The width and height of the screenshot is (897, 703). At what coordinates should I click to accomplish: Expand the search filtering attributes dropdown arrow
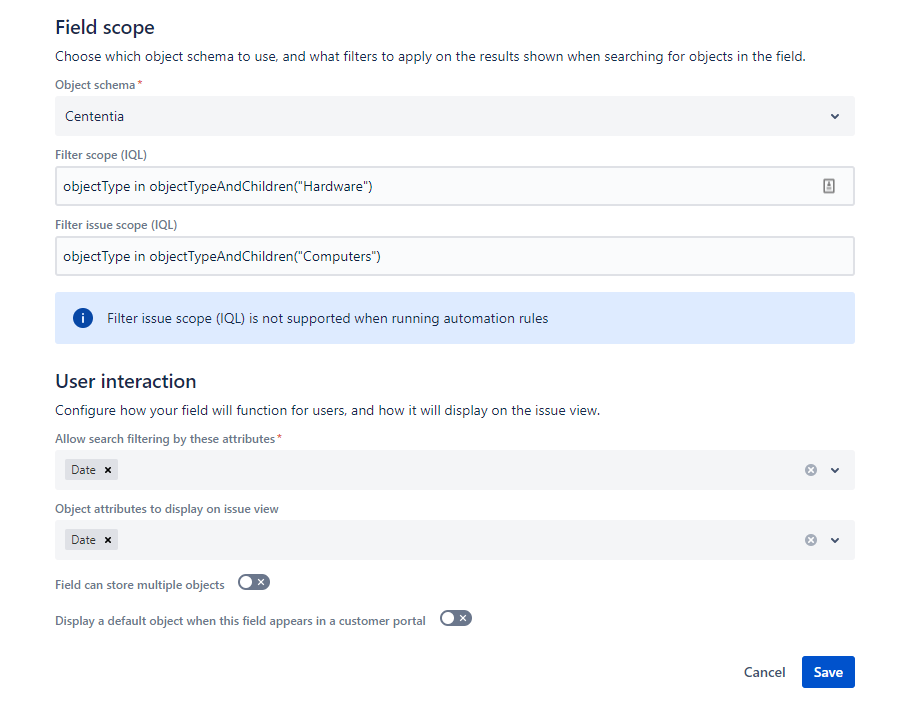tap(835, 470)
